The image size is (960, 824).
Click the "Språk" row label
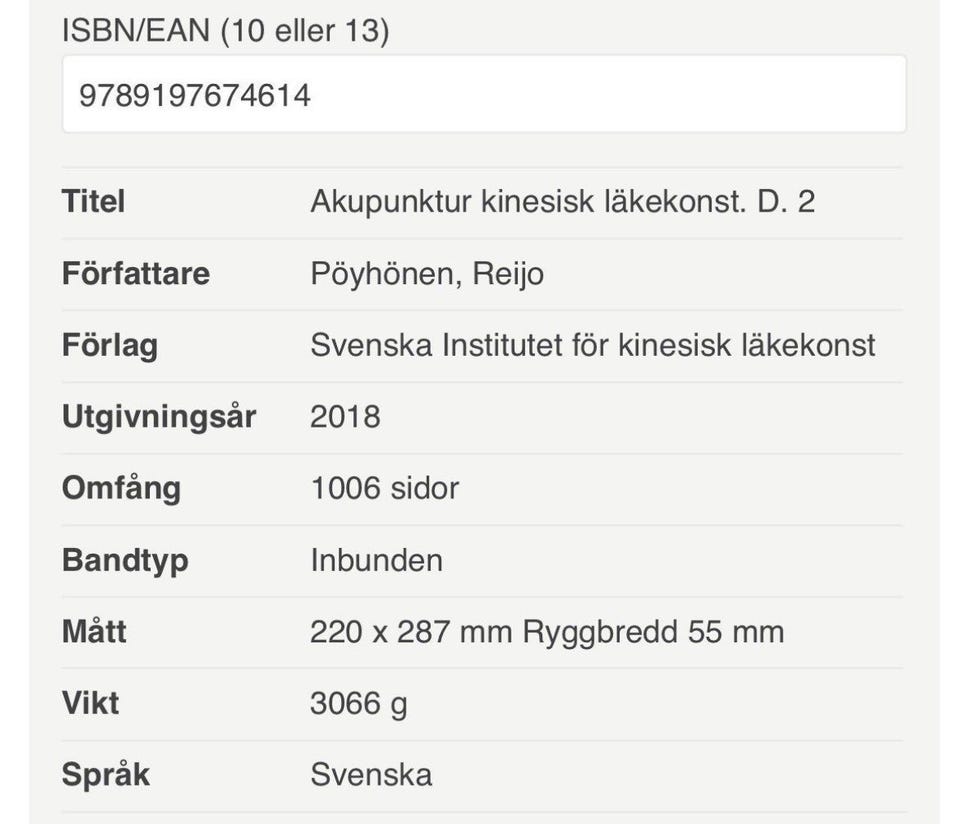tap(105, 775)
